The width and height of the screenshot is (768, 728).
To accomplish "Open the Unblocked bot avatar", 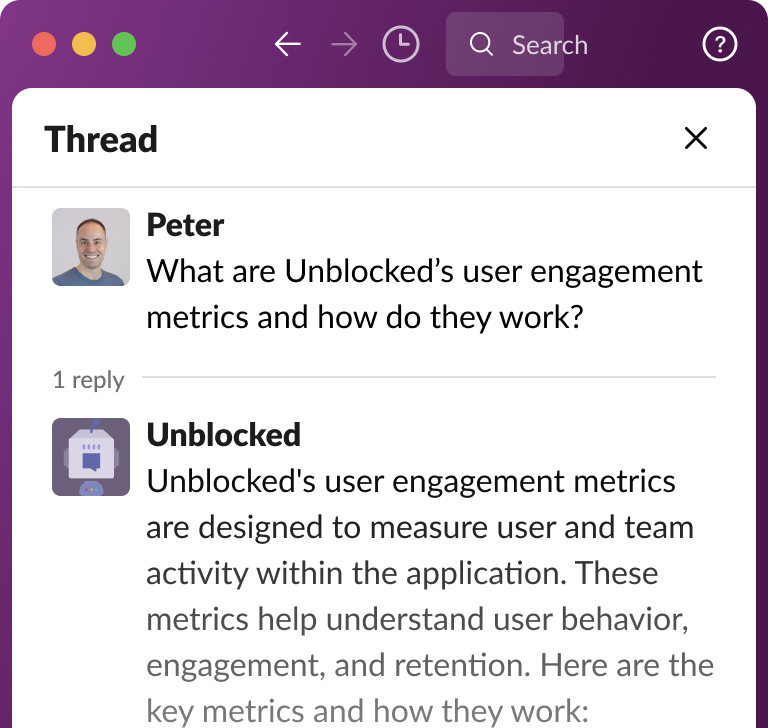I will pyautogui.click(x=91, y=457).
